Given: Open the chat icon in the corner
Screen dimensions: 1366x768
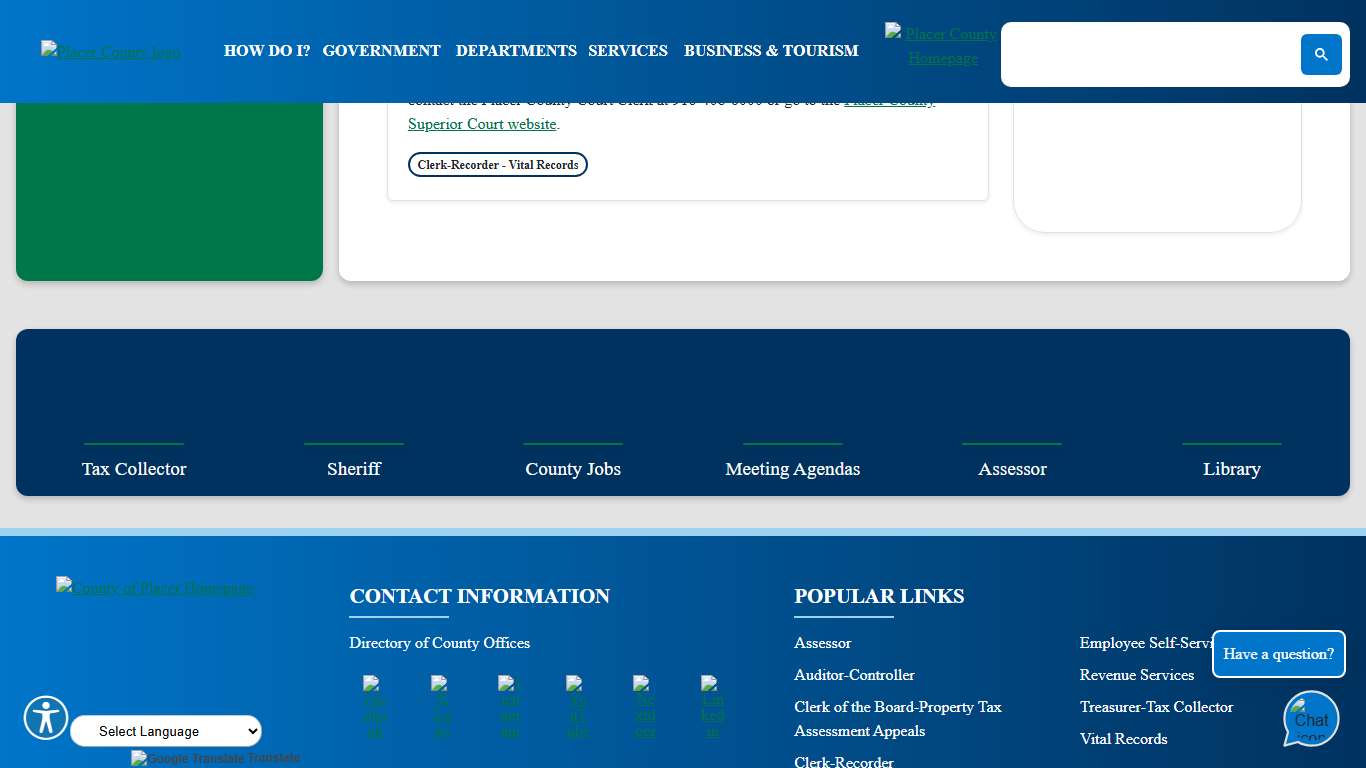Looking at the screenshot, I should coord(1310,718).
